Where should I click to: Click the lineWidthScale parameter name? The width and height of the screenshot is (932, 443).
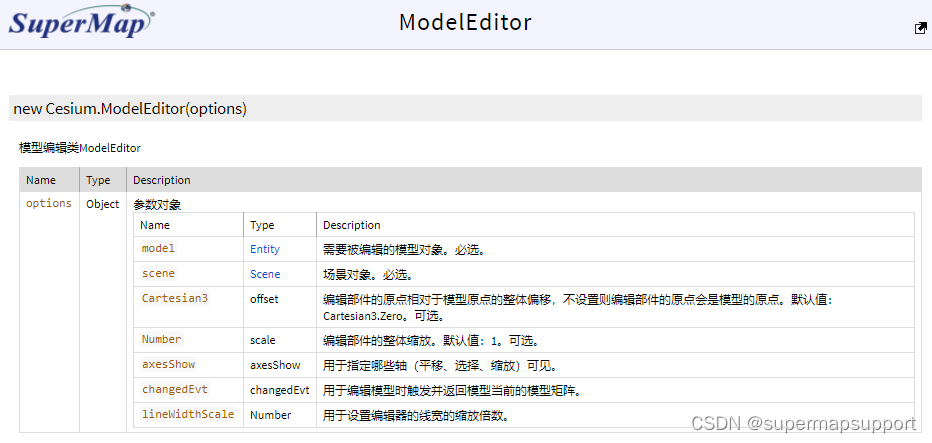(x=188, y=414)
